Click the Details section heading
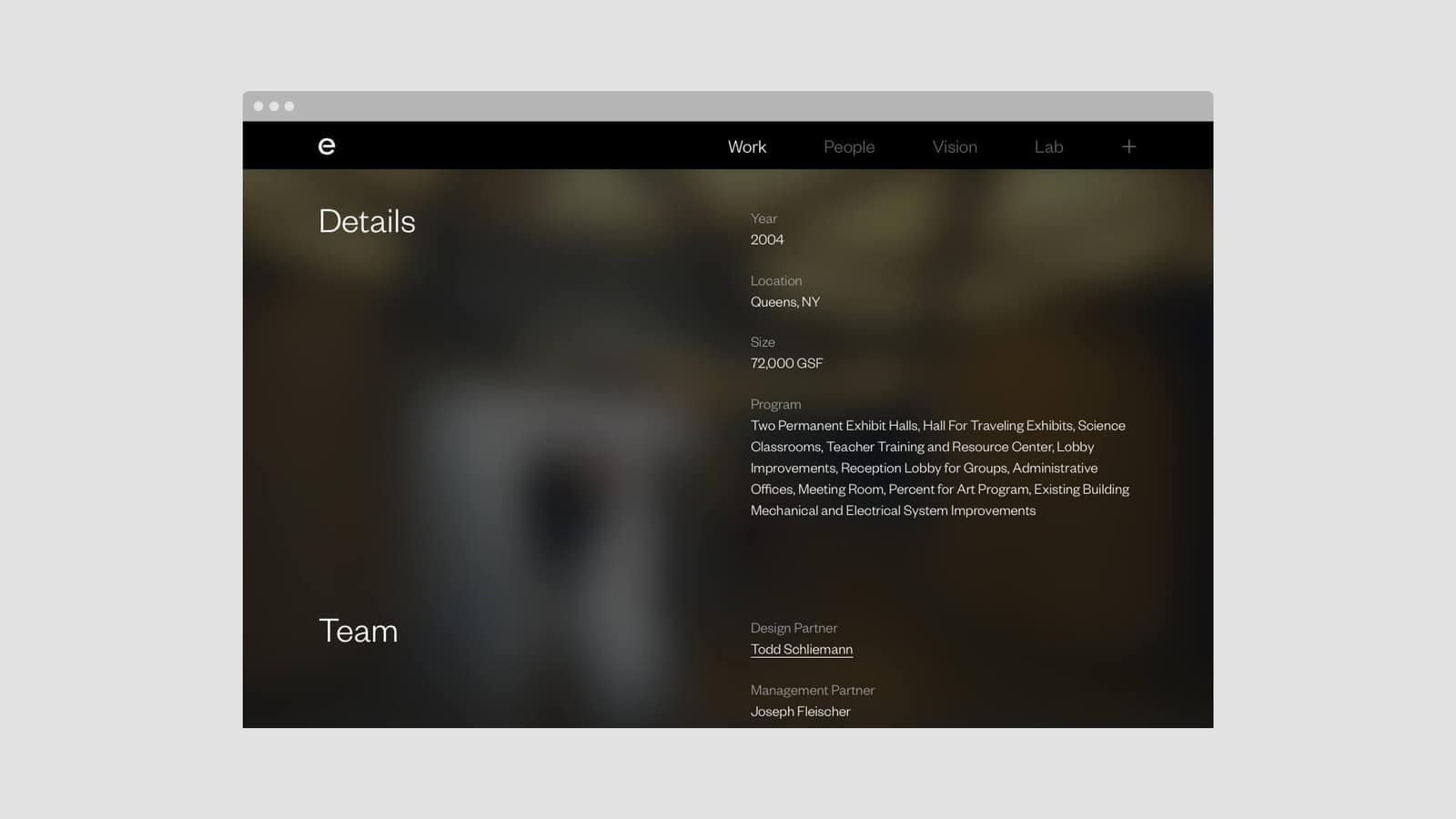The height and width of the screenshot is (819, 1456). 367,220
